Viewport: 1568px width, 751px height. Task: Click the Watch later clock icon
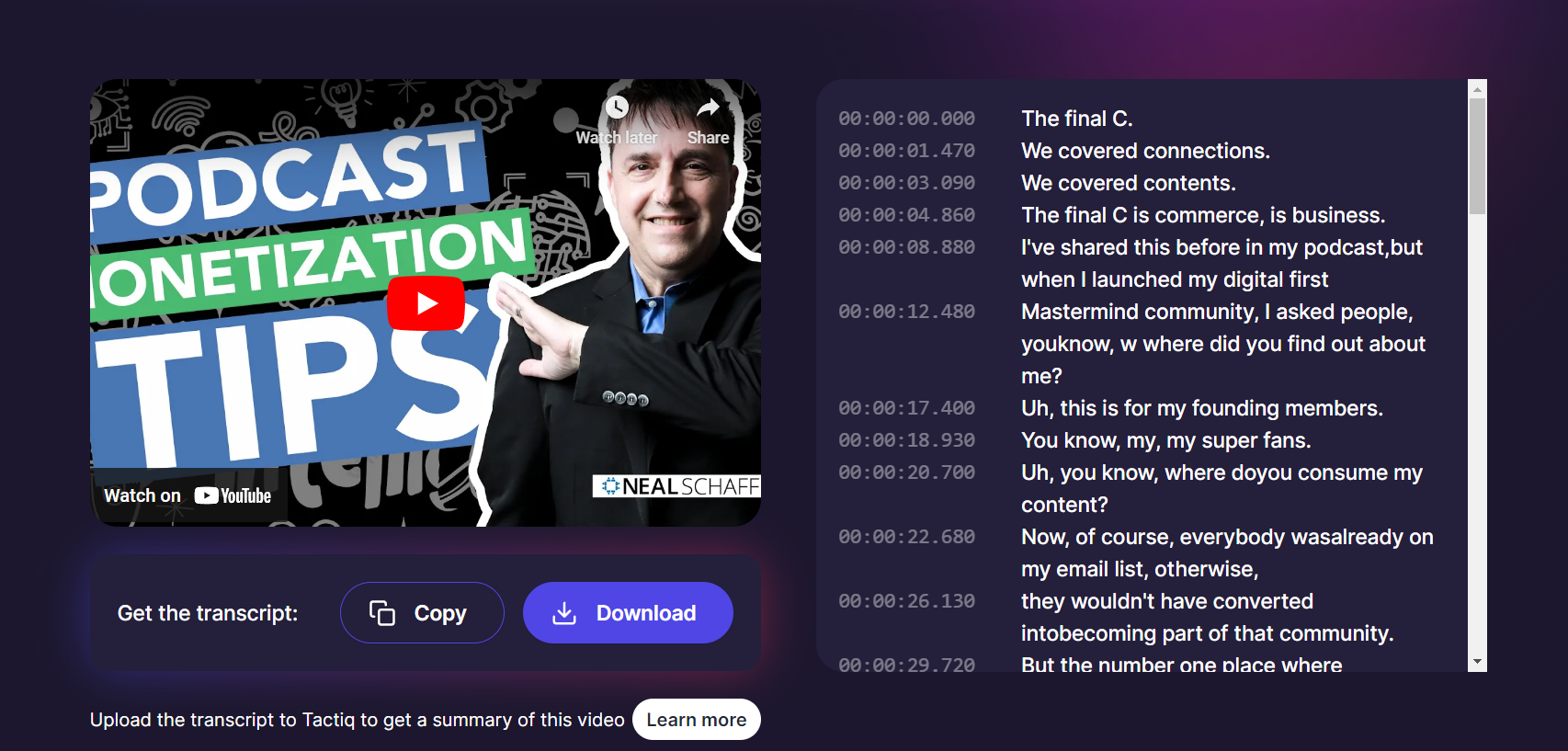click(x=617, y=108)
